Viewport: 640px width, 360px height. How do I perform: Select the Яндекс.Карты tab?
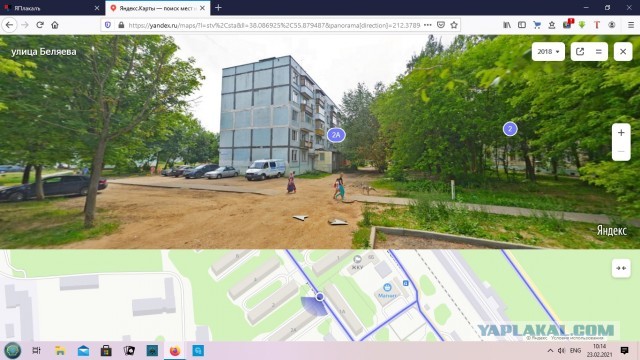point(158,8)
